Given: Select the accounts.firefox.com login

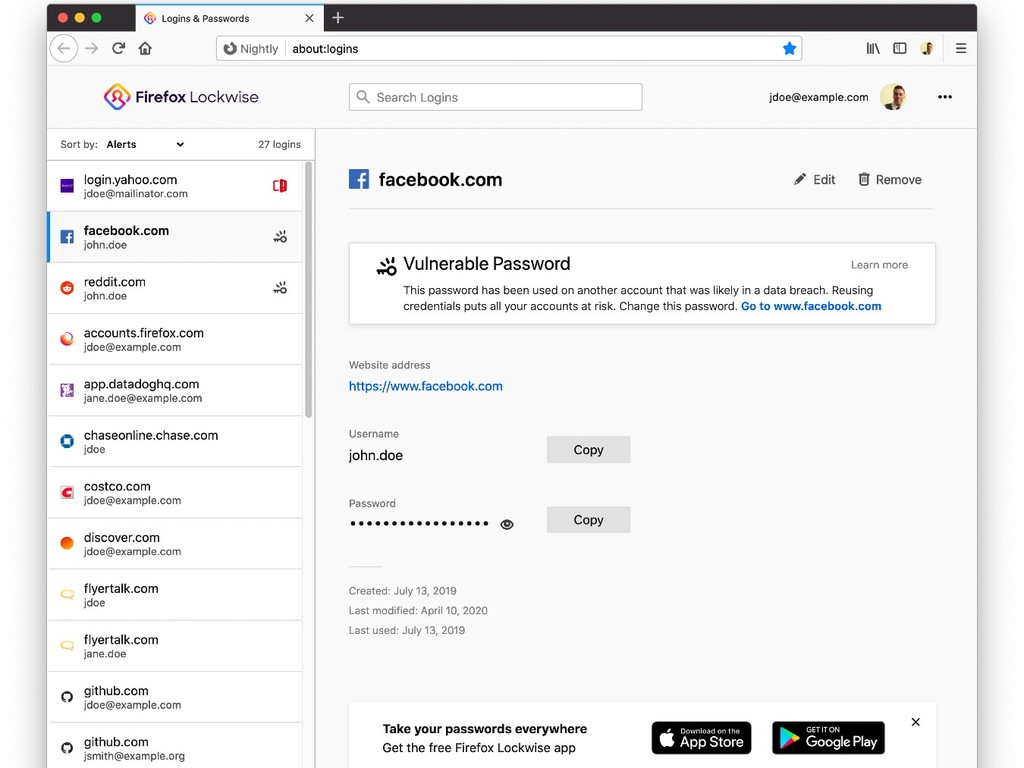Looking at the screenshot, I should (175, 339).
